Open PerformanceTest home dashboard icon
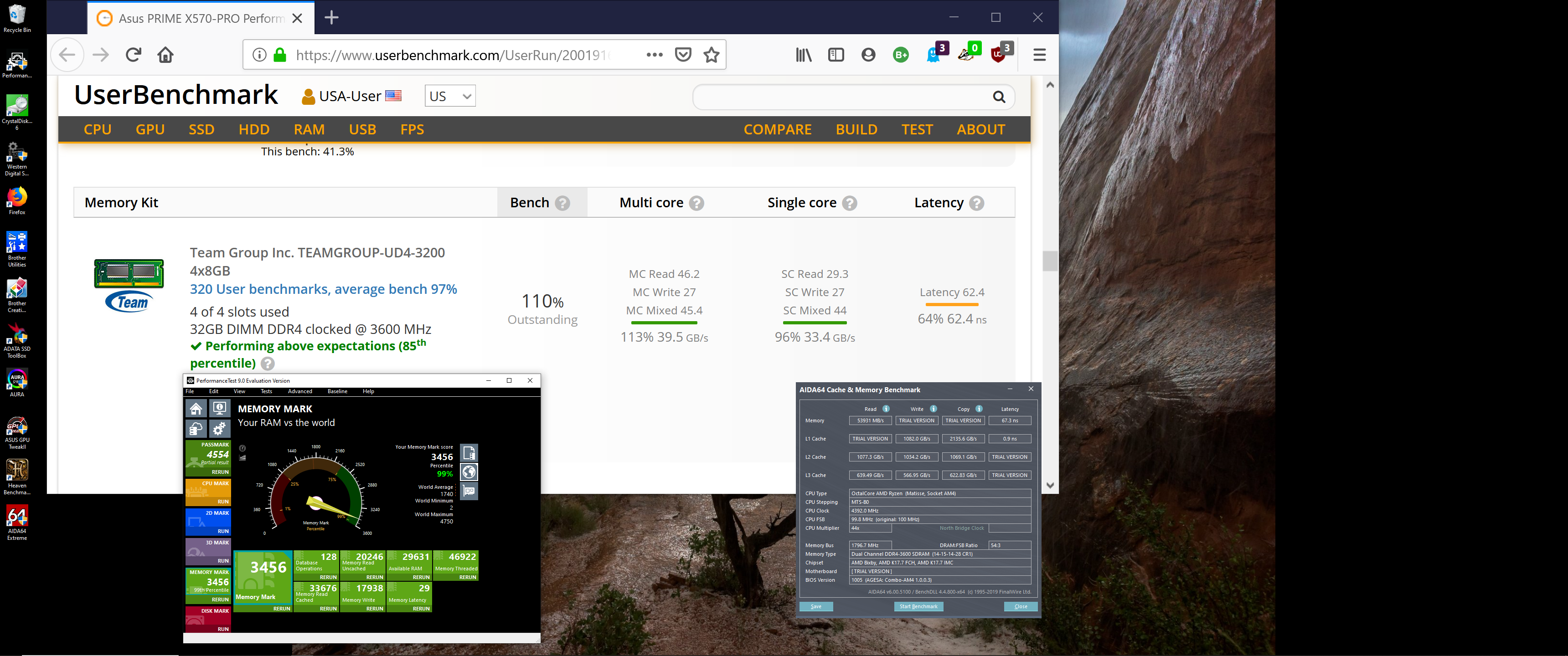 click(x=196, y=408)
